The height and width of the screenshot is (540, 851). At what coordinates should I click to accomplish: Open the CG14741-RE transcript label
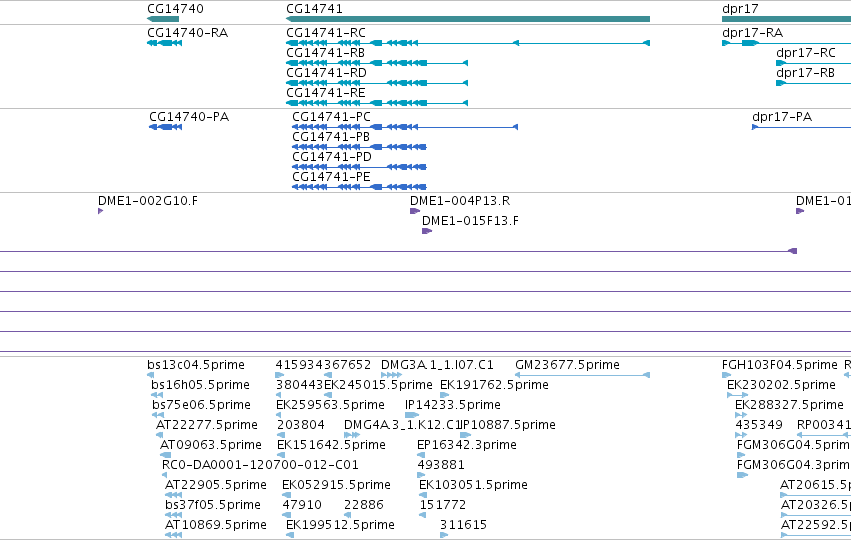tap(326, 93)
